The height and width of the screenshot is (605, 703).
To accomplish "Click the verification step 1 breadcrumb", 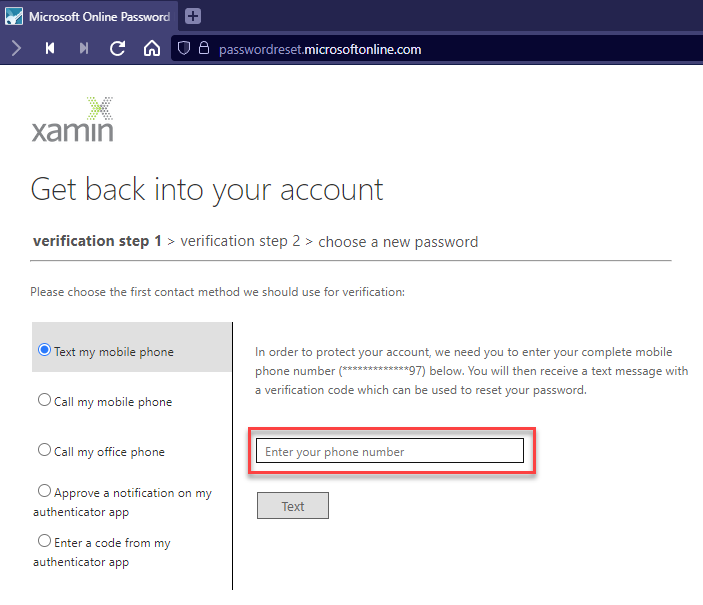I will 97,241.
